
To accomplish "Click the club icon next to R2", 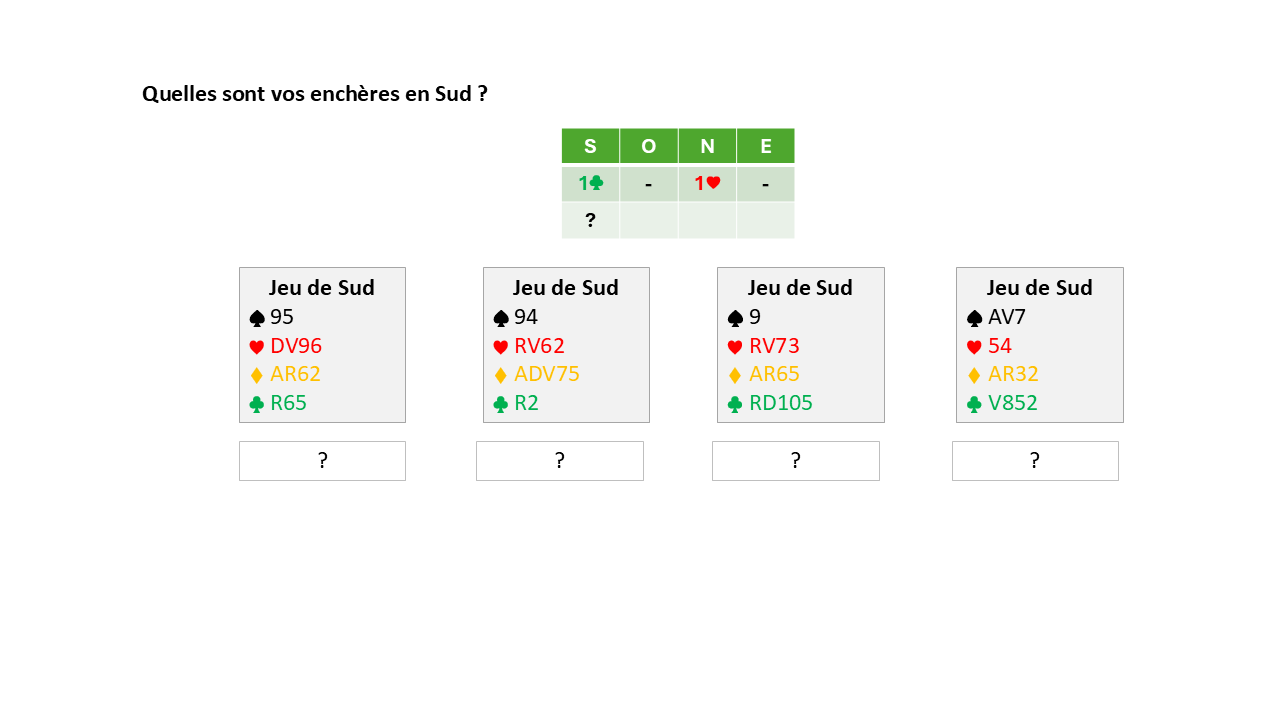I will click(501, 404).
